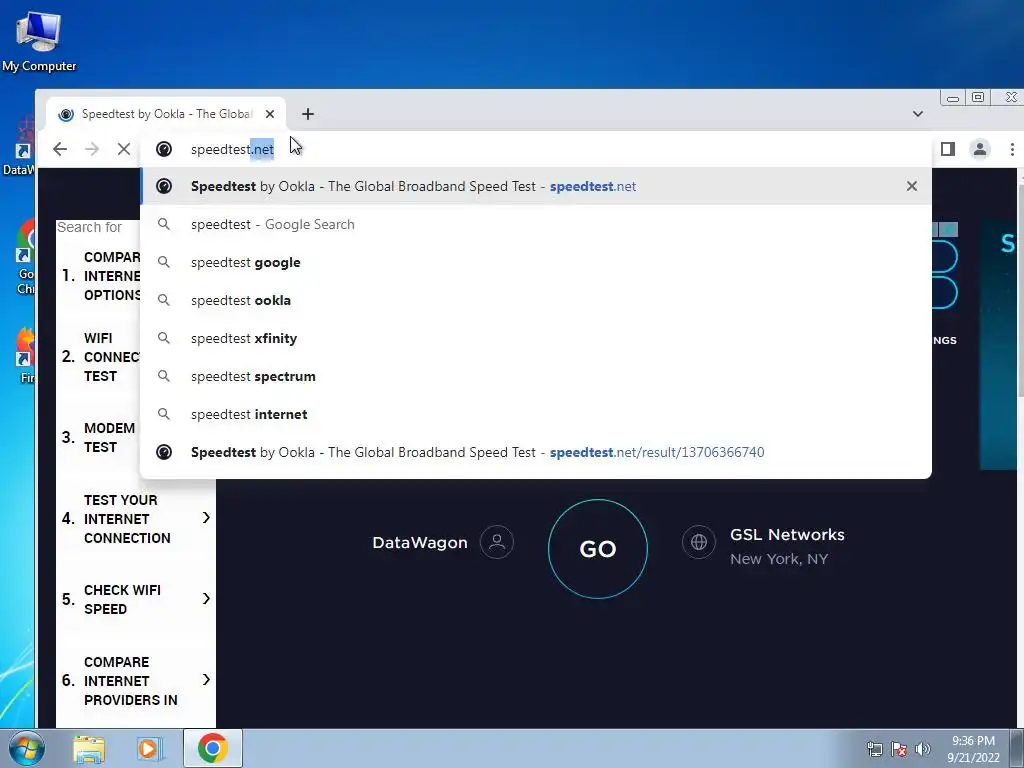Click the volume speaker tray icon
The width and height of the screenshot is (1024, 768).
[923, 749]
